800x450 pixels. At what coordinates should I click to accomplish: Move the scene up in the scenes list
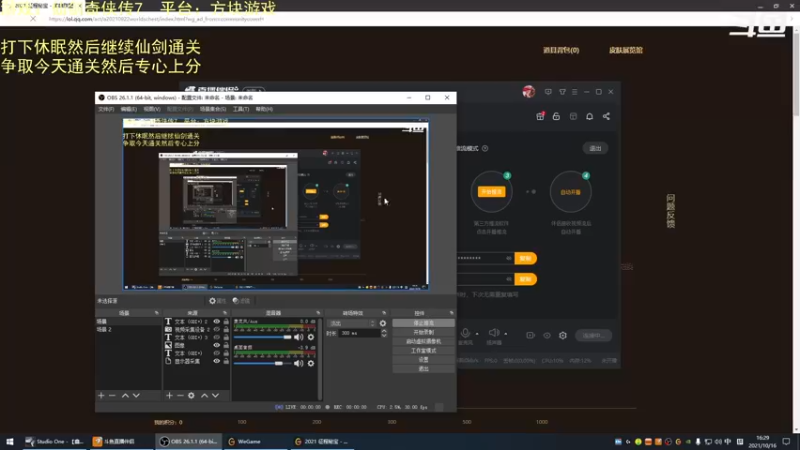pyautogui.click(x=125, y=395)
